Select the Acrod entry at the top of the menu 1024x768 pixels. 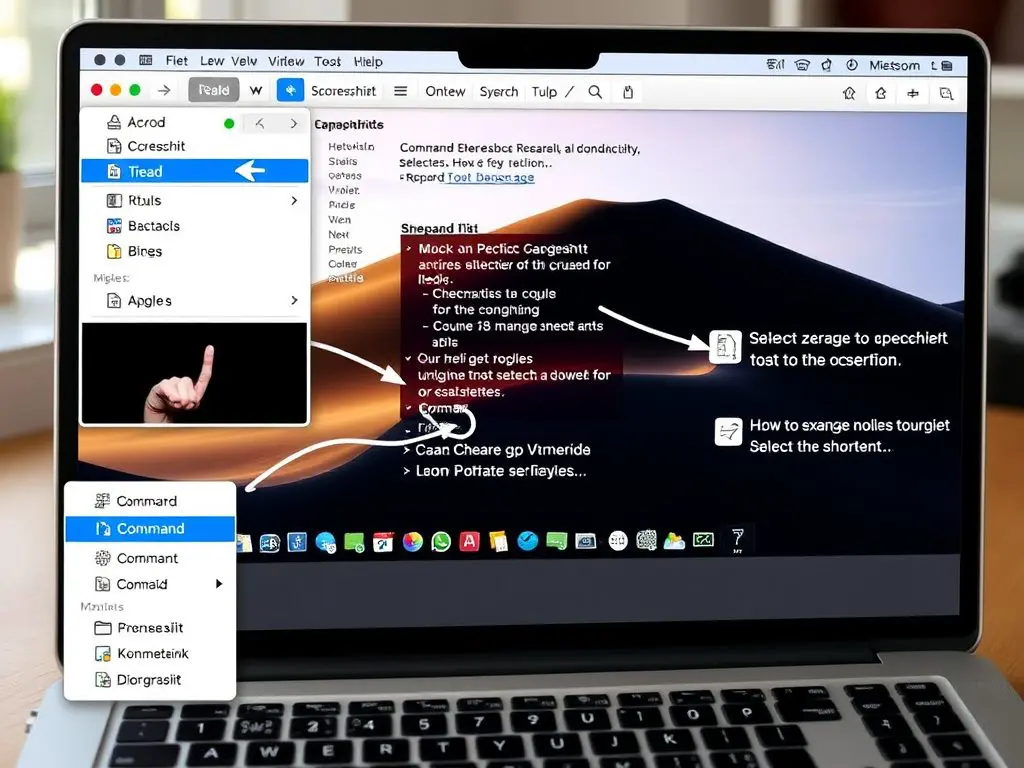tap(146, 123)
